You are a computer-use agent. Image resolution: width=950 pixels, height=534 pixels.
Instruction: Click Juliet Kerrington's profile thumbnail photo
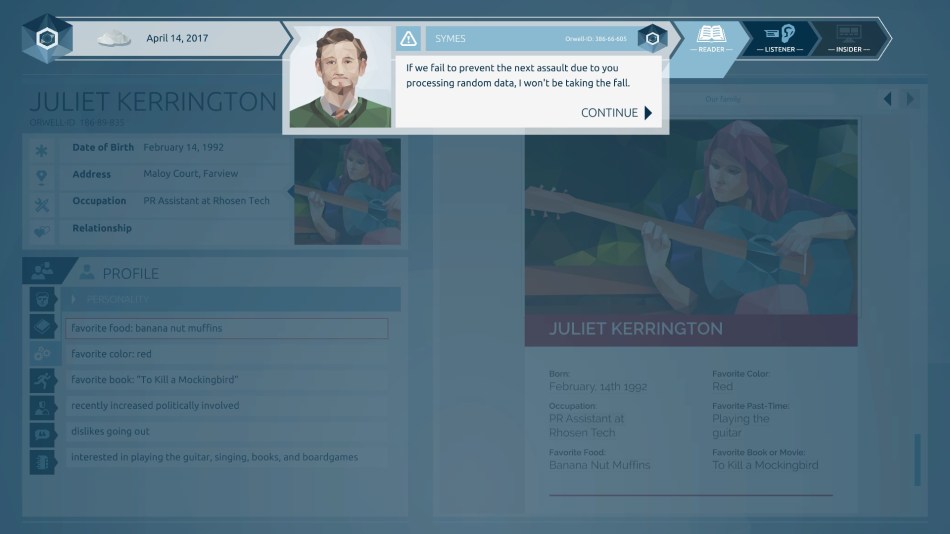point(347,191)
